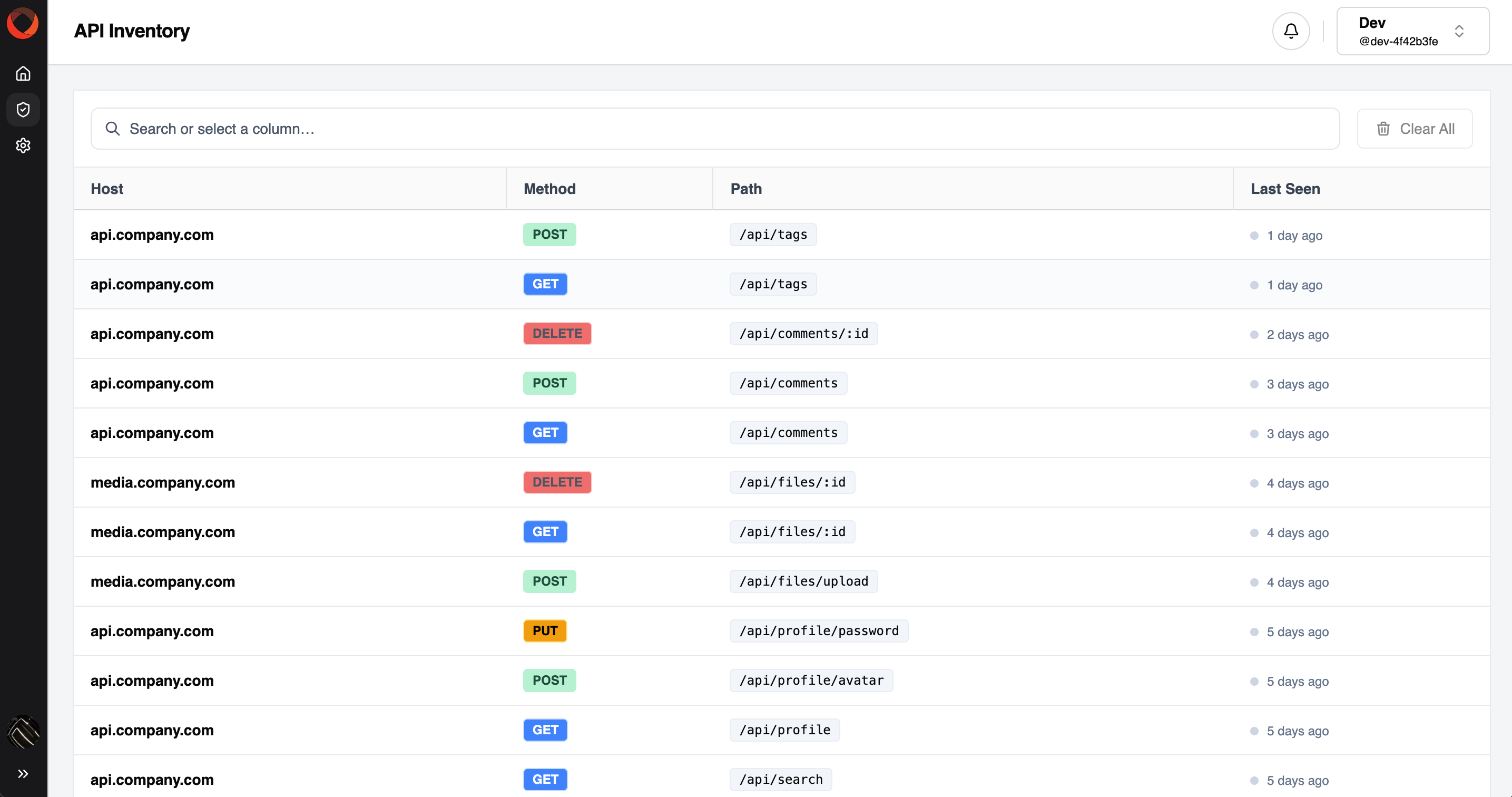Click DELETE badge for /api/files/:id
1512x797 pixels.
557,482
